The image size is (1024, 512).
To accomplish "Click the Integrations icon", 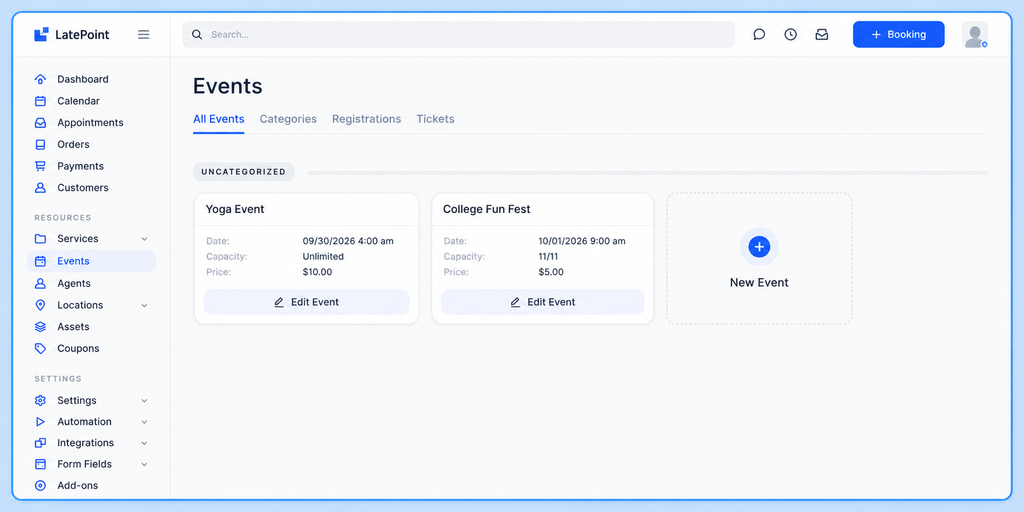I will (40, 443).
